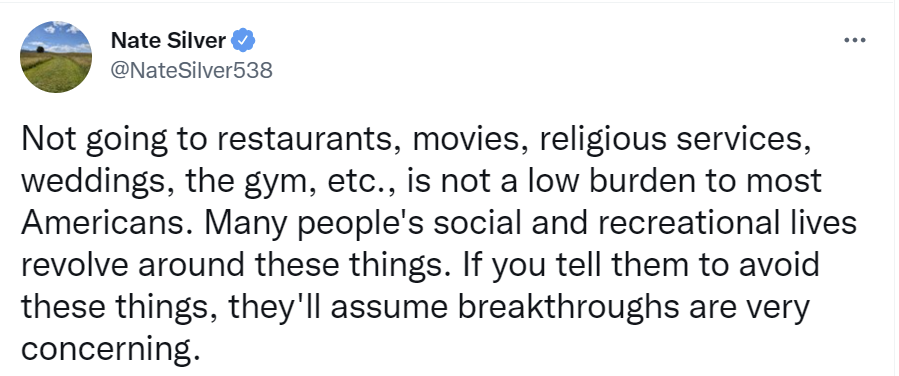
Task: Click the word "Americans" in the tweet
Action: 105,223
